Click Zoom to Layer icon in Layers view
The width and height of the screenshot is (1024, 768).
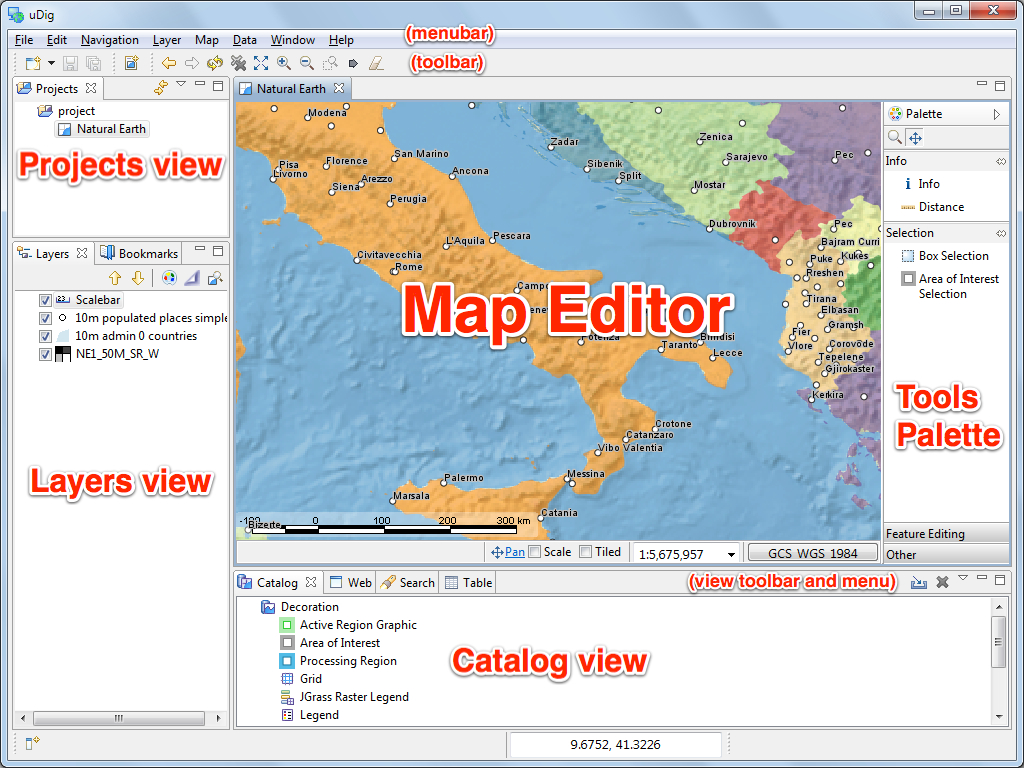(215, 278)
